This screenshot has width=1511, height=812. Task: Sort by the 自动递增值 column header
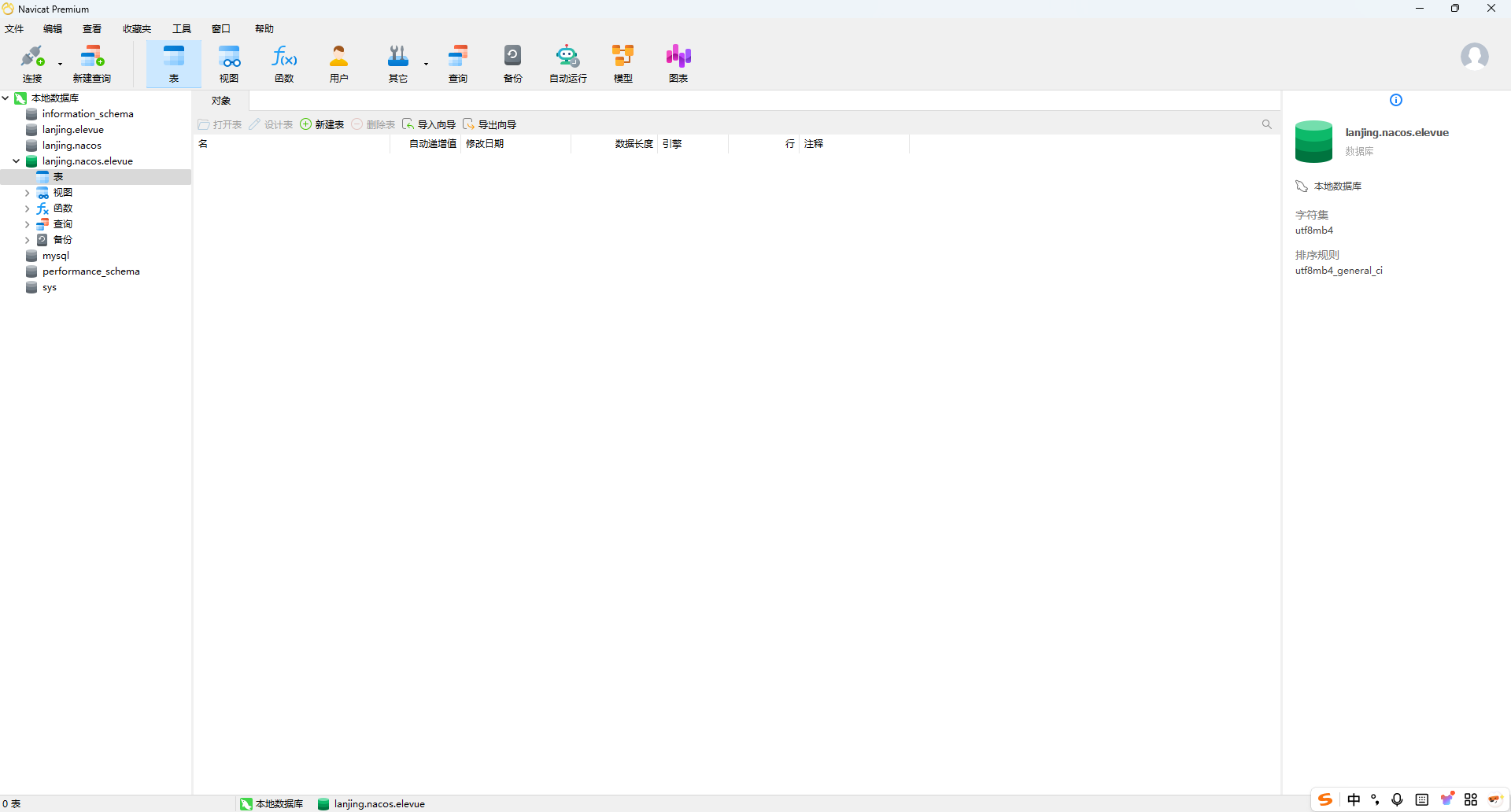tap(425, 144)
